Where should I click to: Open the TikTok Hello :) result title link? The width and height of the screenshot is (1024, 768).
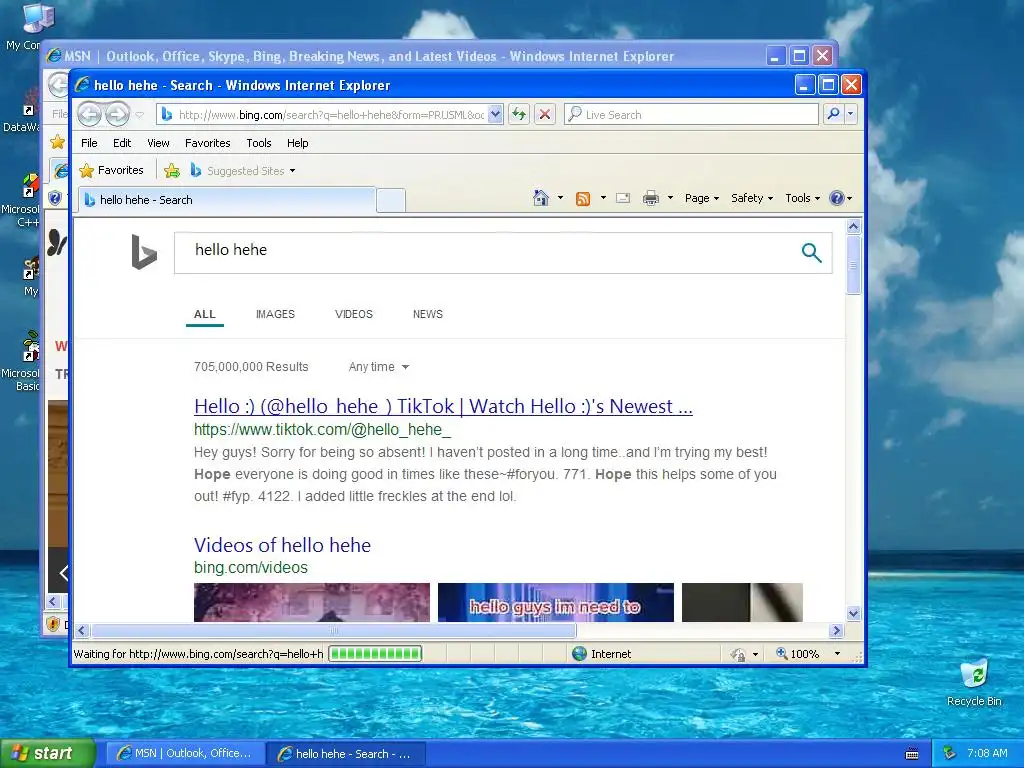point(443,406)
